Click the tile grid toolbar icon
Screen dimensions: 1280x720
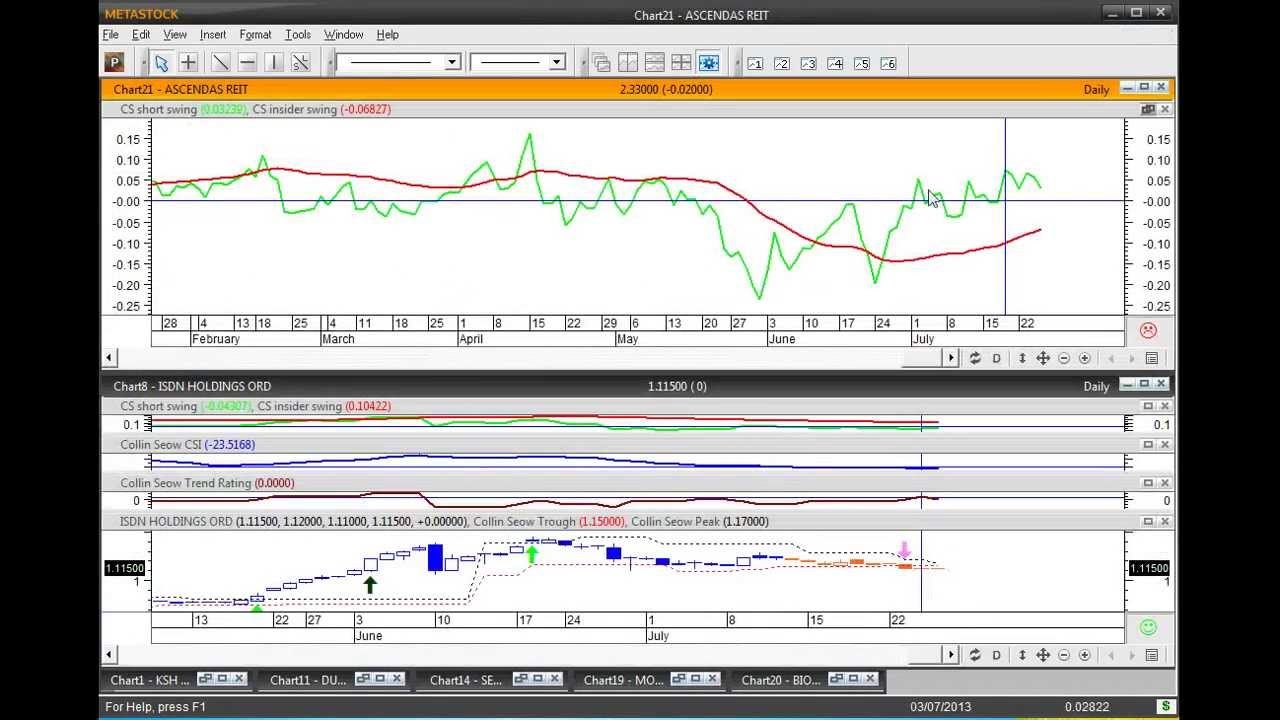(x=681, y=63)
